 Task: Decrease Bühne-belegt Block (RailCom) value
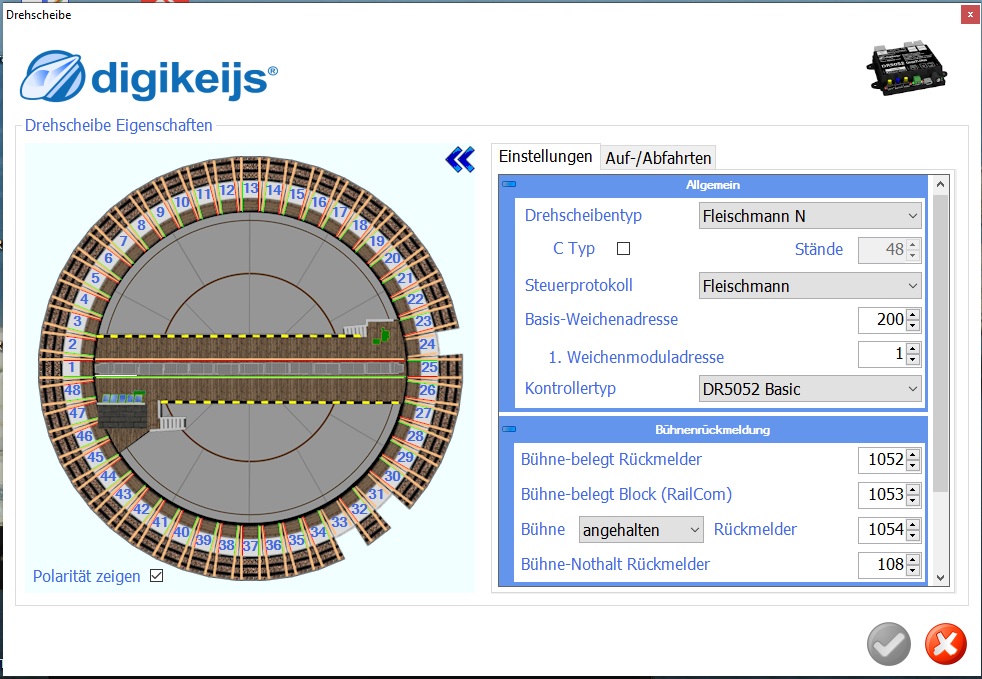point(913,501)
